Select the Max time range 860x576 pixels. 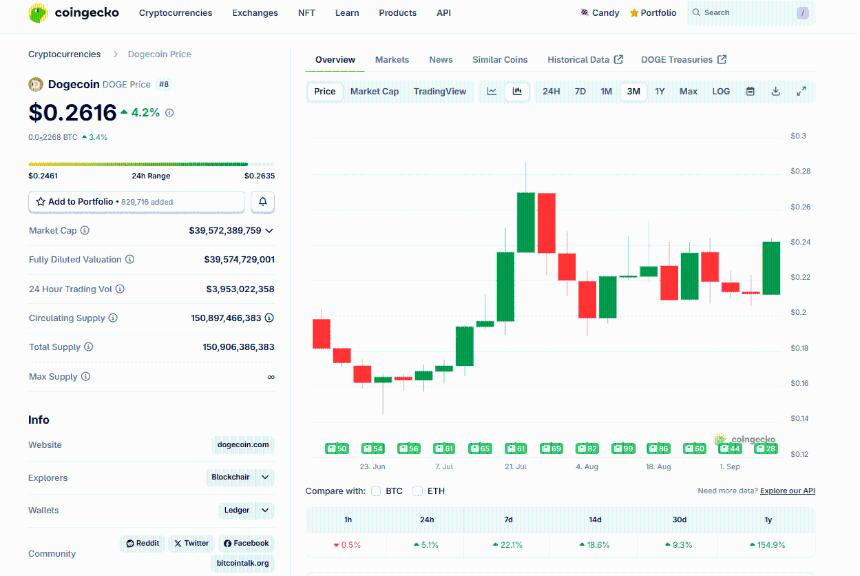[688, 92]
